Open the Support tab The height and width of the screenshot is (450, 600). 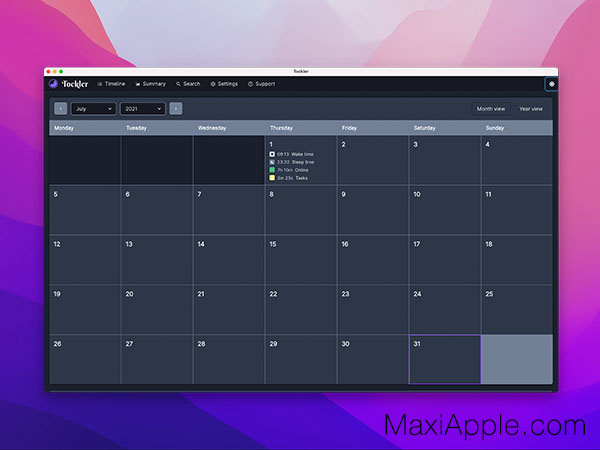[261, 84]
